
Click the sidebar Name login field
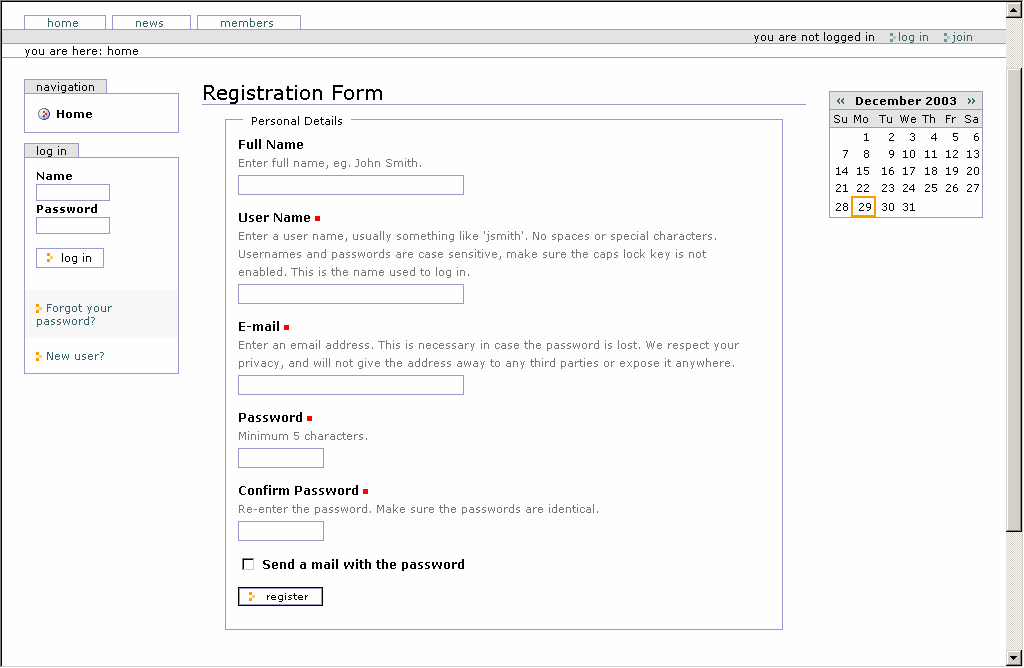(72, 193)
